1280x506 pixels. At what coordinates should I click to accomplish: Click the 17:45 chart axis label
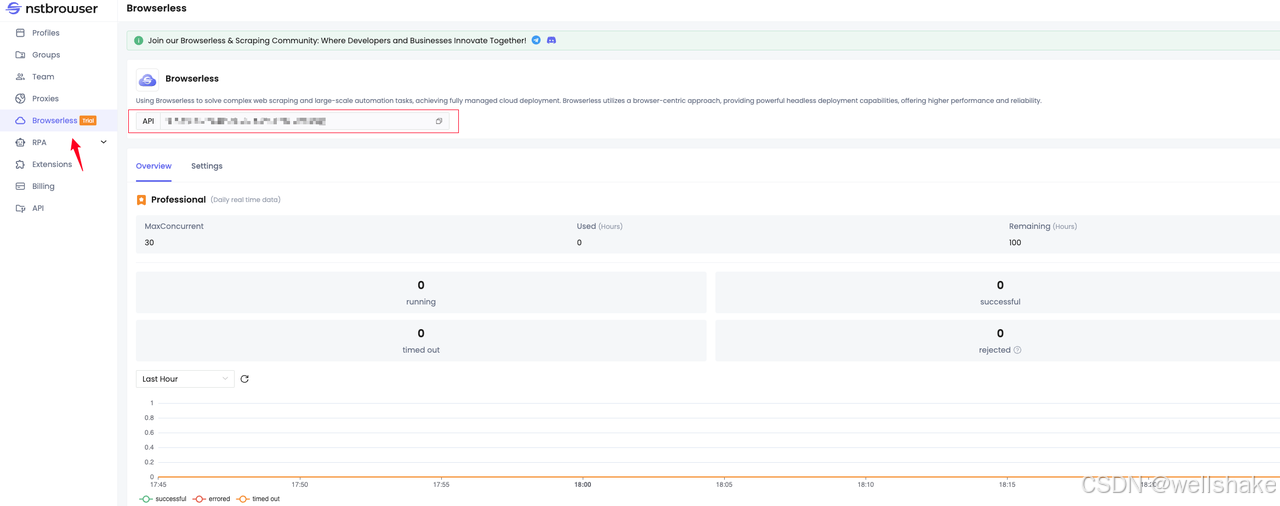(158, 484)
